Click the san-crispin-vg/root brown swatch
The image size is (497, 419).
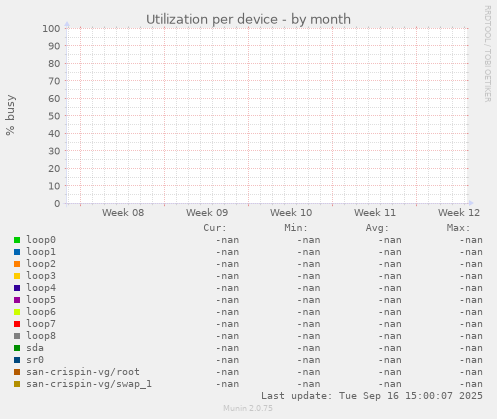[17, 372]
